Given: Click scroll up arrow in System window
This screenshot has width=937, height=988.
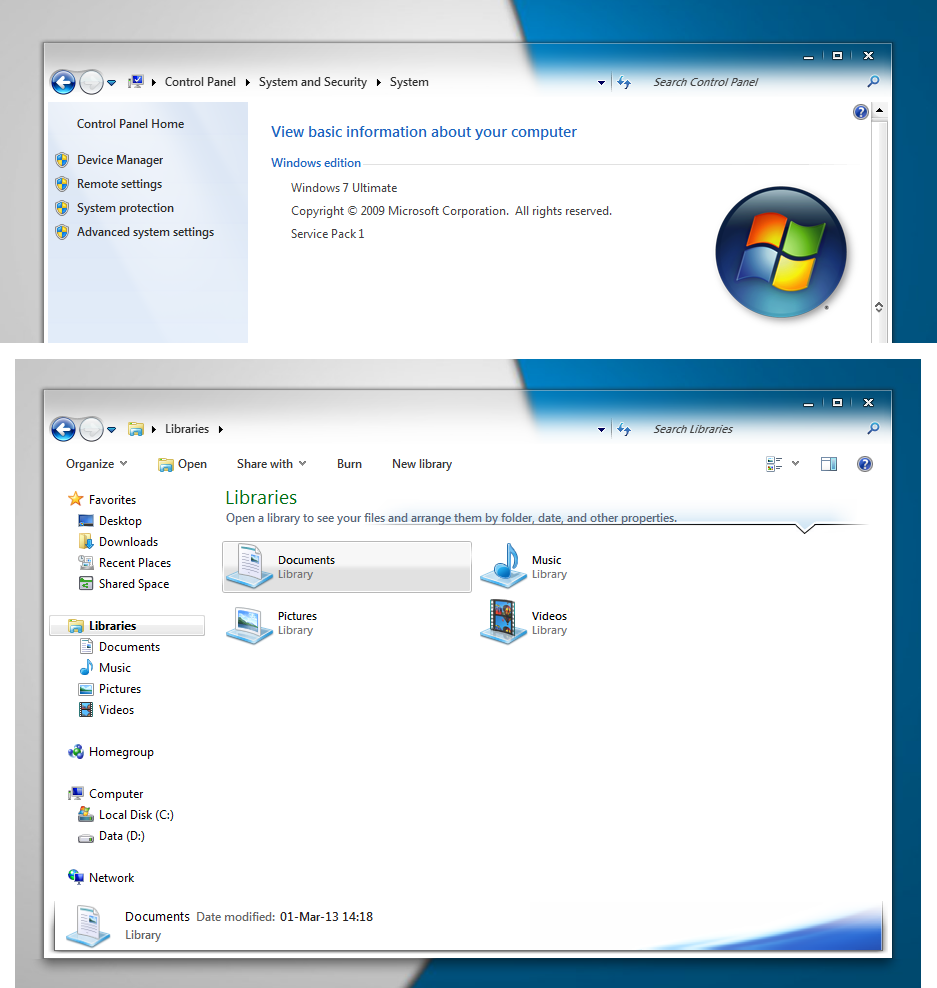Looking at the screenshot, I should click(x=880, y=110).
